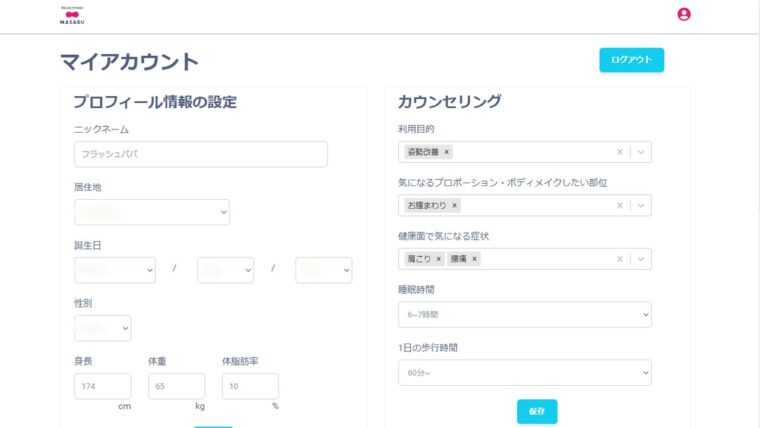Open the 睡眠時間 dropdown
The height and width of the screenshot is (428, 760).
click(524, 314)
